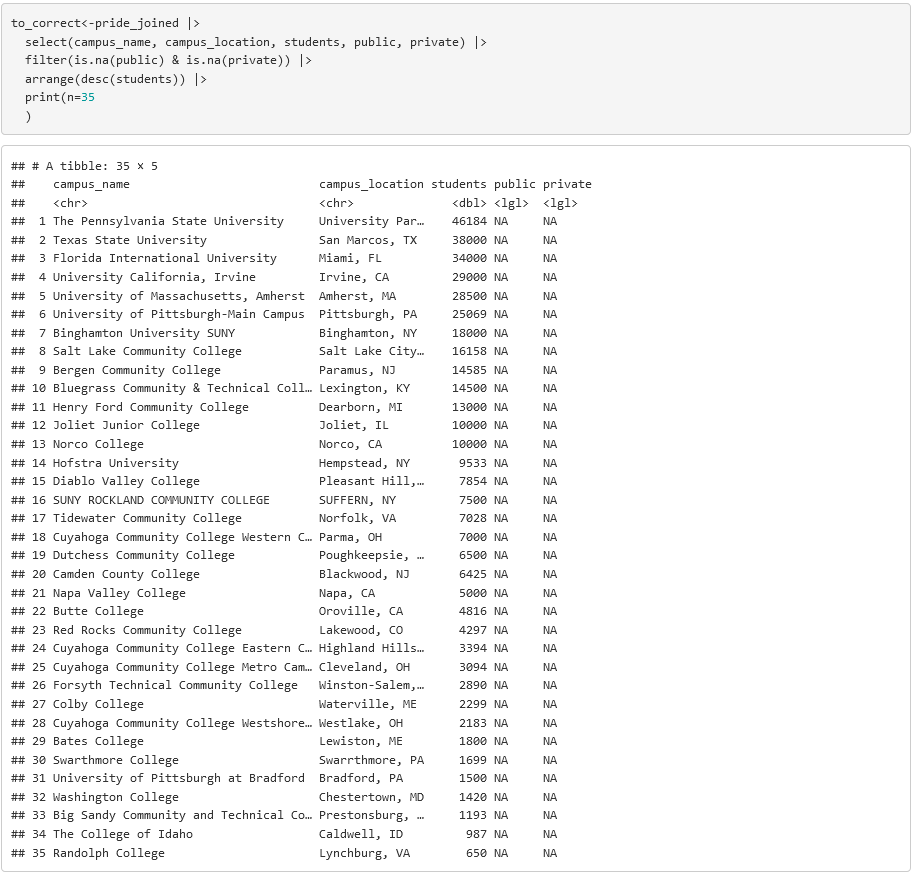Click 'Bates College' campus name

pyautogui.click(x=98, y=741)
